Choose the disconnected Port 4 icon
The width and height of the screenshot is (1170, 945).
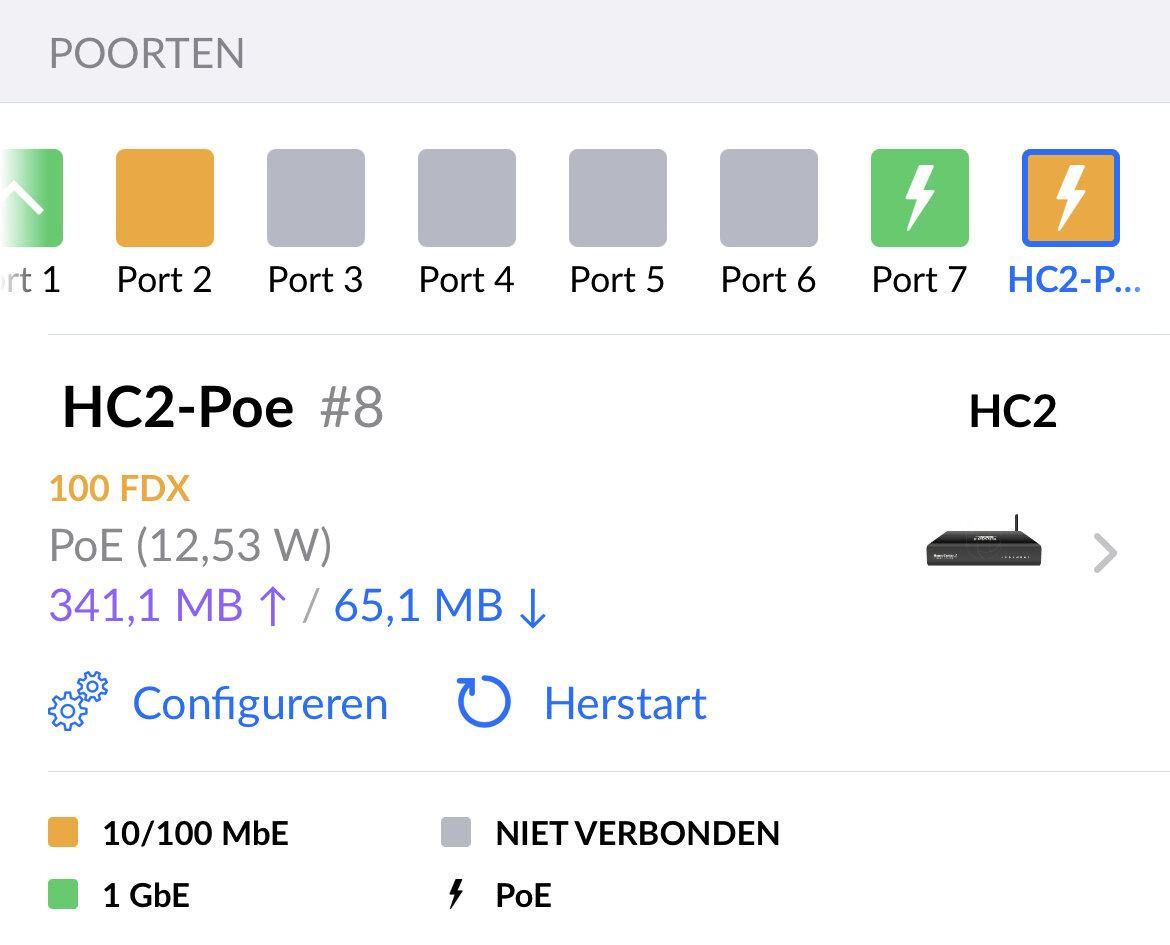click(467, 198)
